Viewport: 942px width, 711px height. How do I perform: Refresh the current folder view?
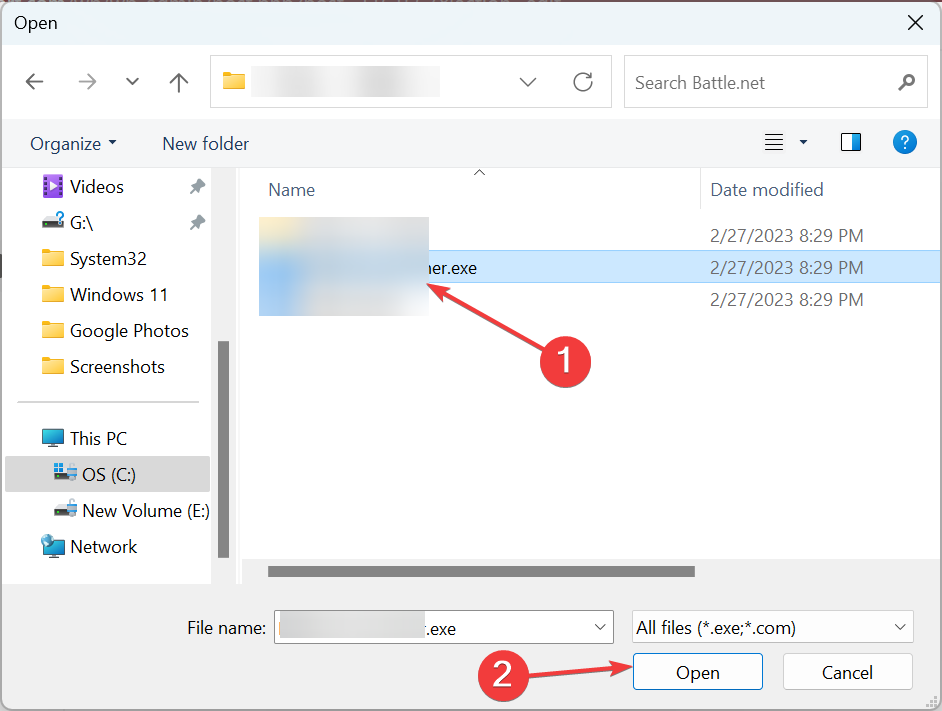[583, 82]
